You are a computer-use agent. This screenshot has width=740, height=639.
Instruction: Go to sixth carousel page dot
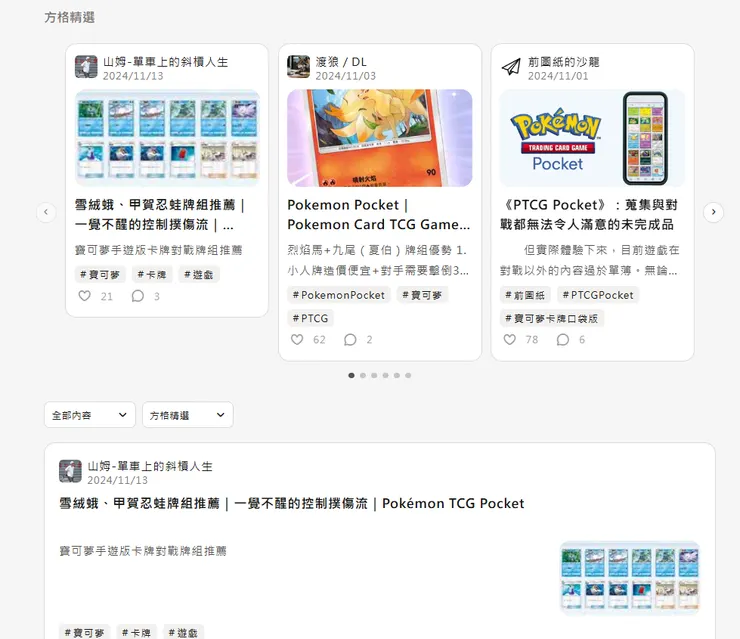pyautogui.click(x=408, y=375)
